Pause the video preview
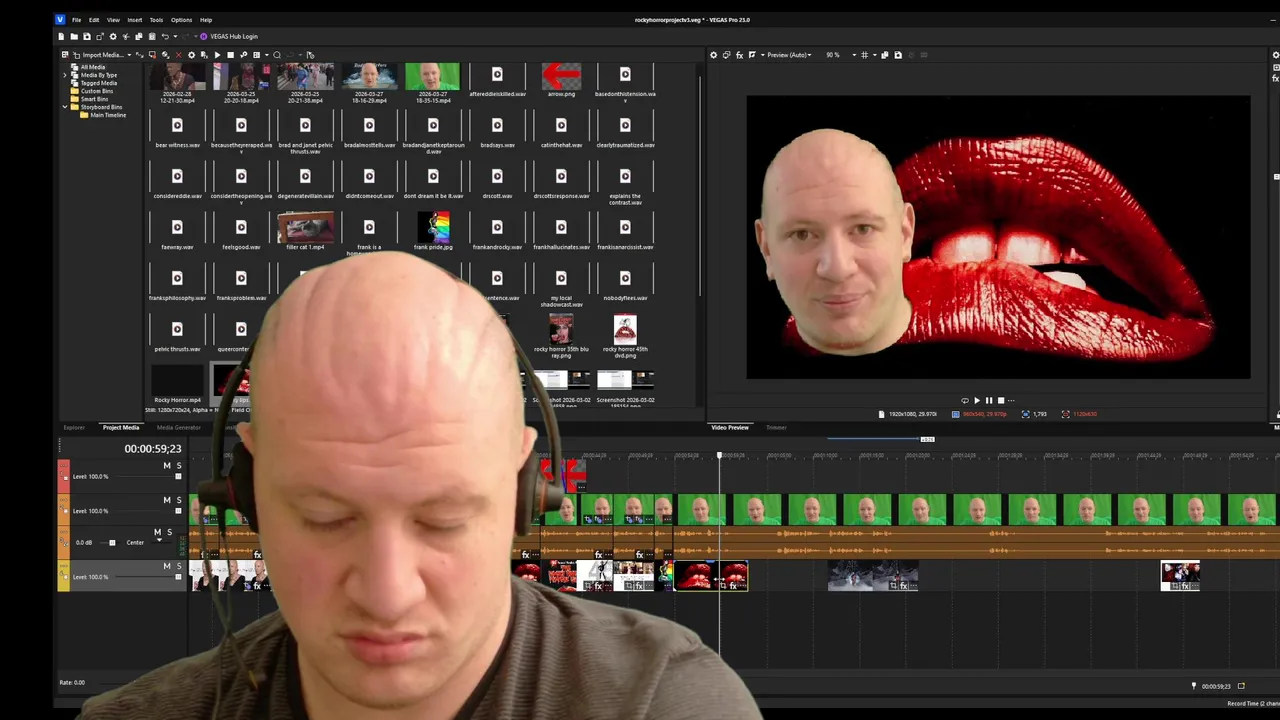 989,400
